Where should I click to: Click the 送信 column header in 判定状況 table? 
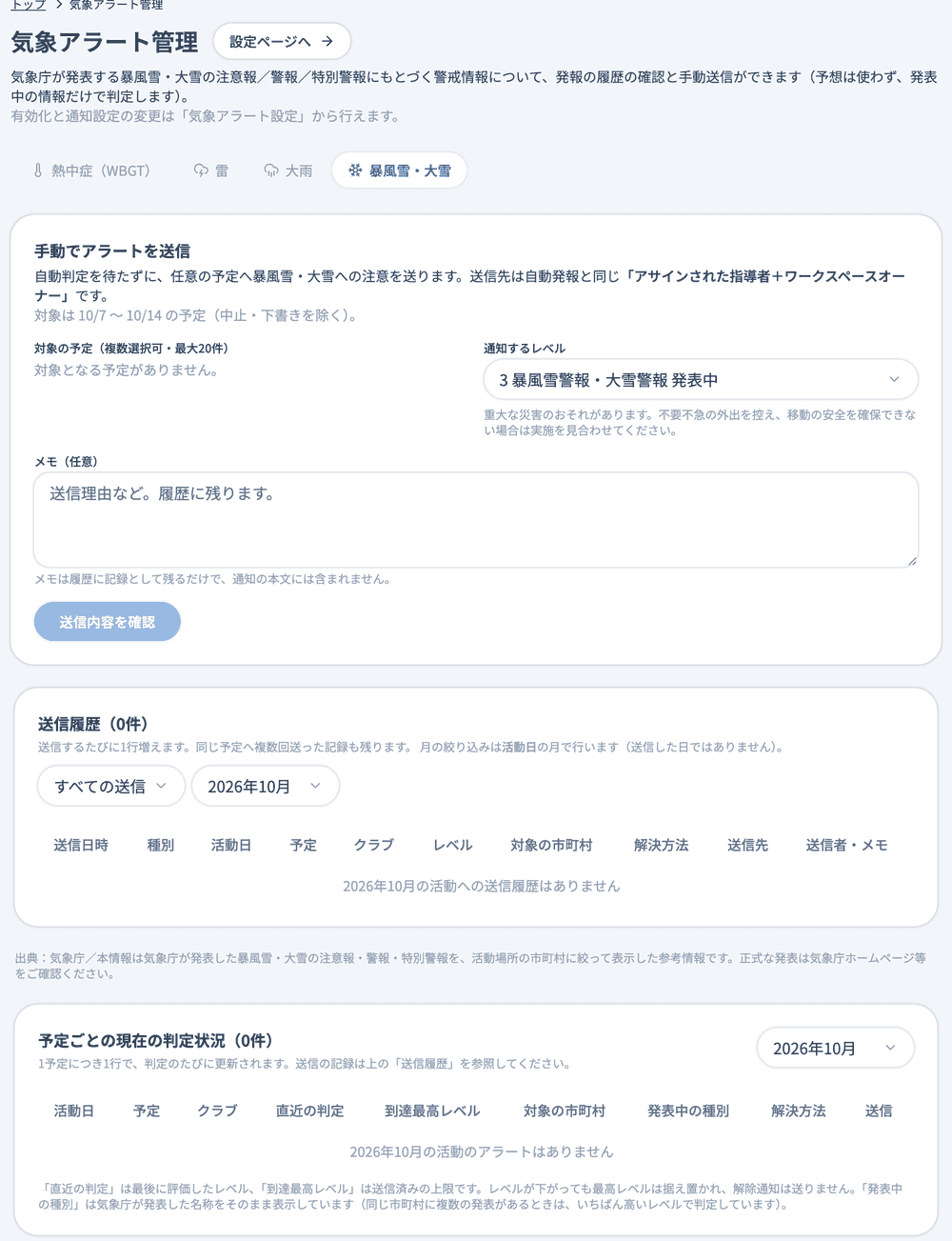pyautogui.click(x=879, y=1111)
